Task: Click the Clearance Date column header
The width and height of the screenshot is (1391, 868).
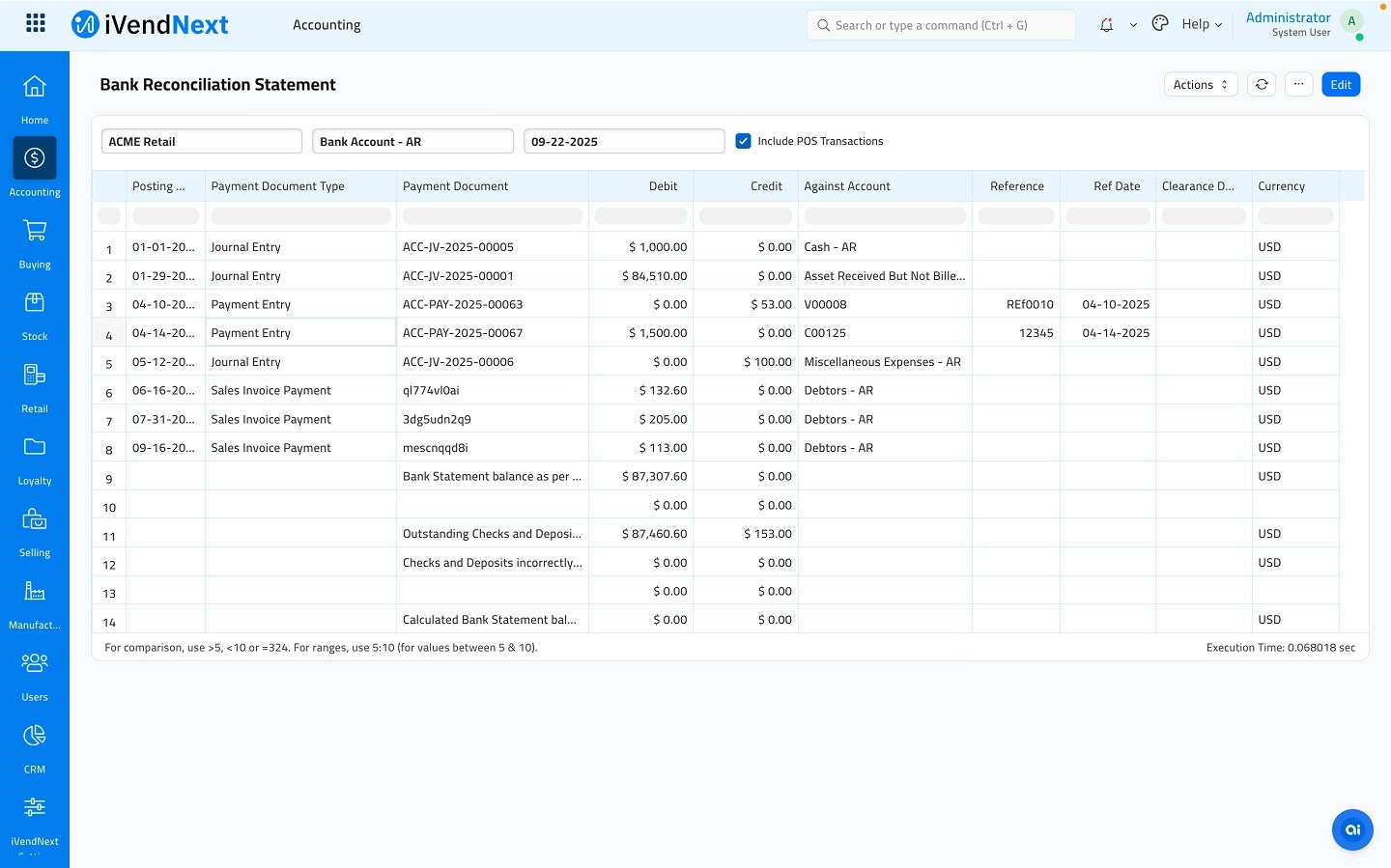Action: [1204, 186]
